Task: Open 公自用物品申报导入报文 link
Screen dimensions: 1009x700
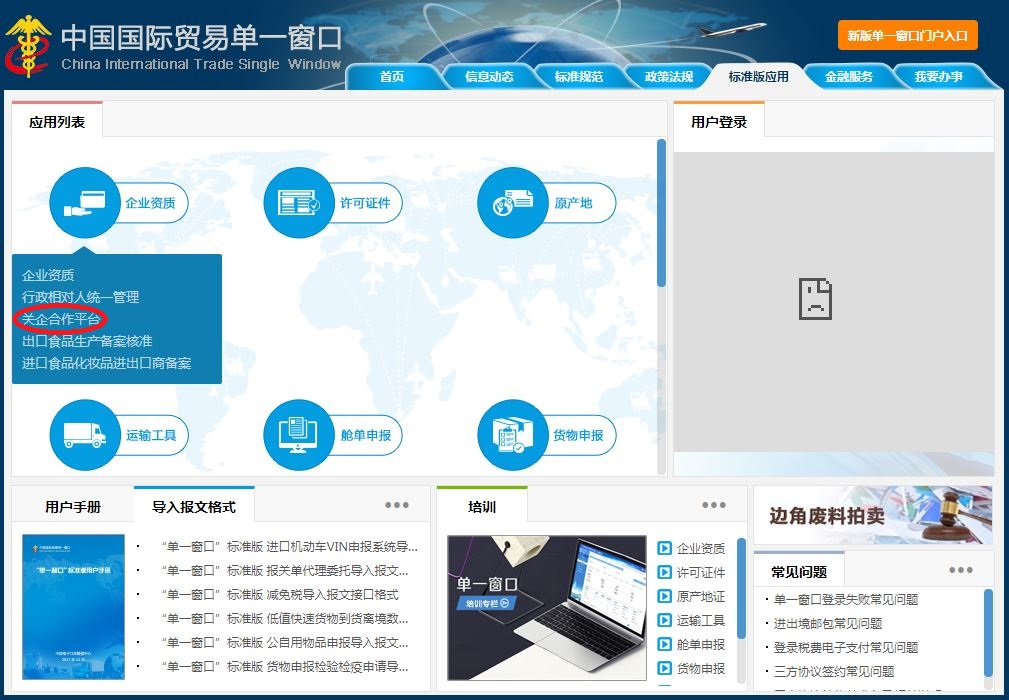Action: coord(284,642)
